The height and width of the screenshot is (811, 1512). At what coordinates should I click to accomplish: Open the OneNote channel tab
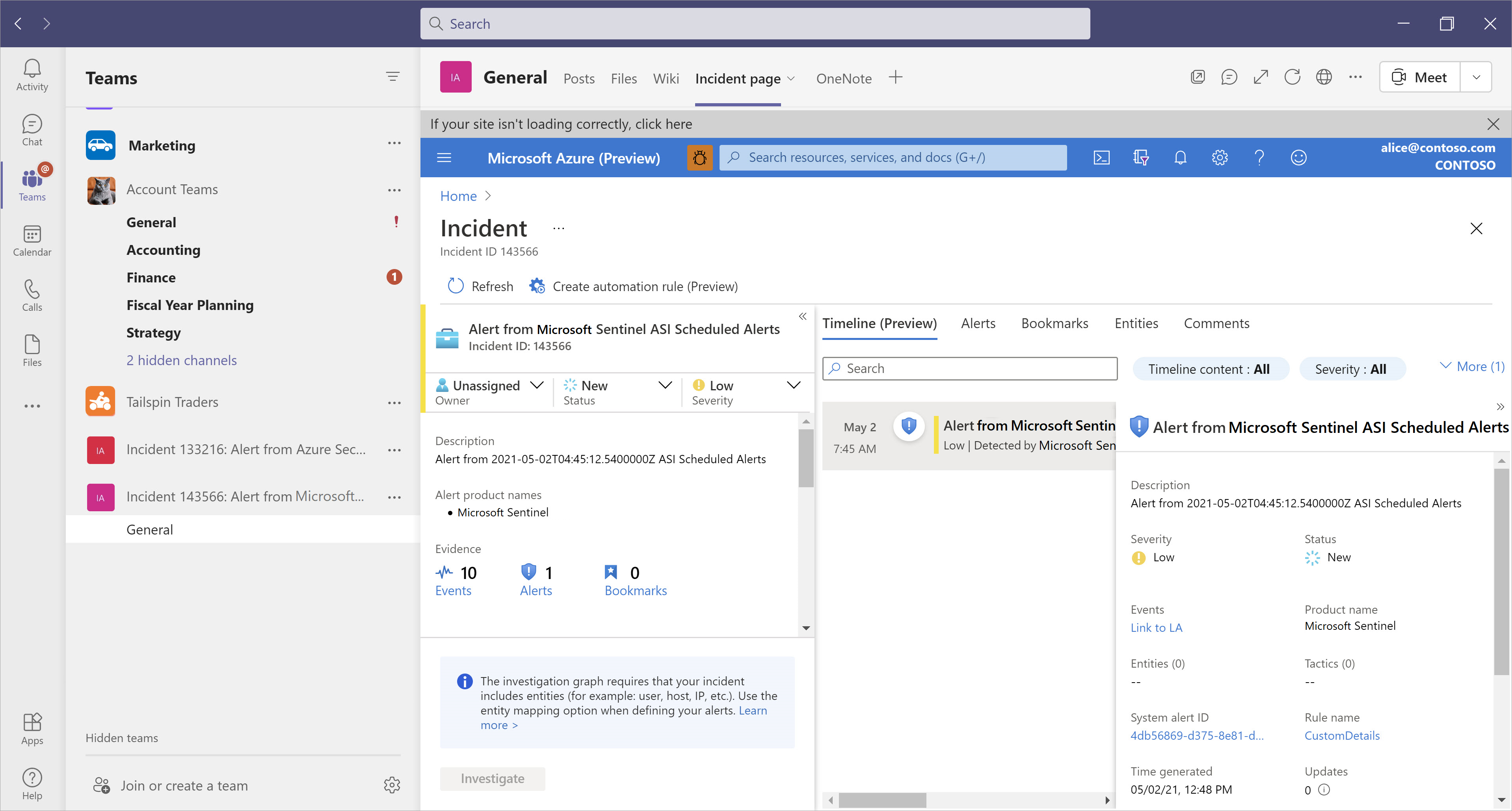coord(843,79)
